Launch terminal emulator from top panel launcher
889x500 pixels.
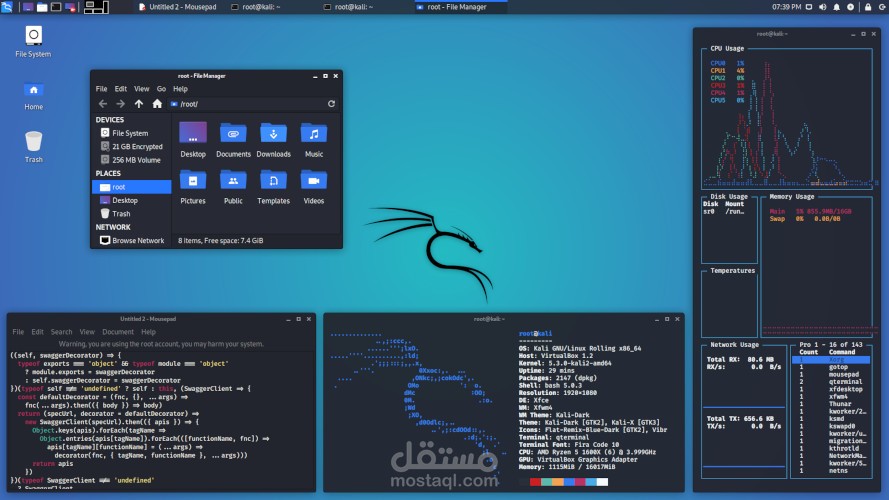click(56, 7)
